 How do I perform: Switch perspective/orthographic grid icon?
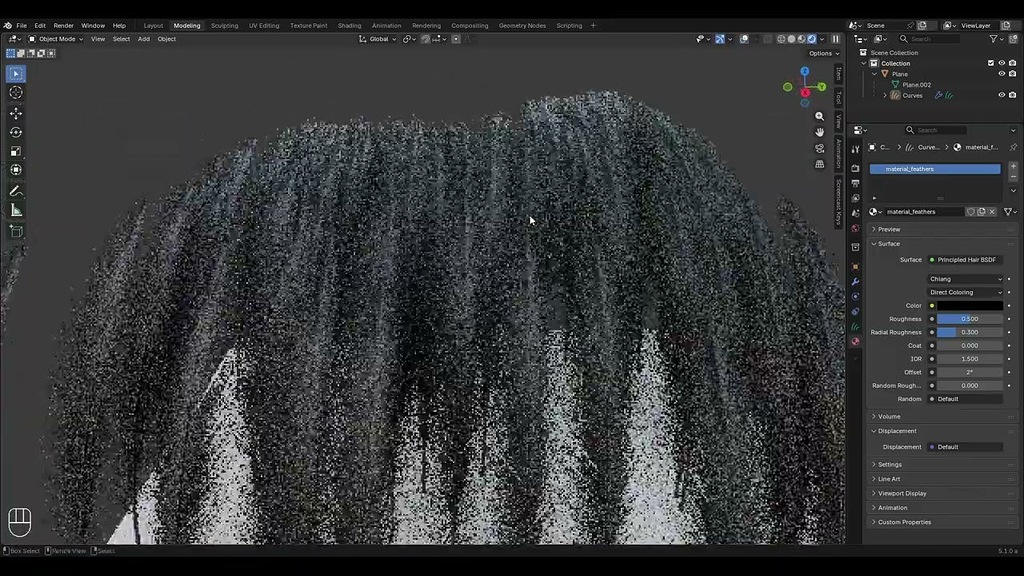pos(820,165)
